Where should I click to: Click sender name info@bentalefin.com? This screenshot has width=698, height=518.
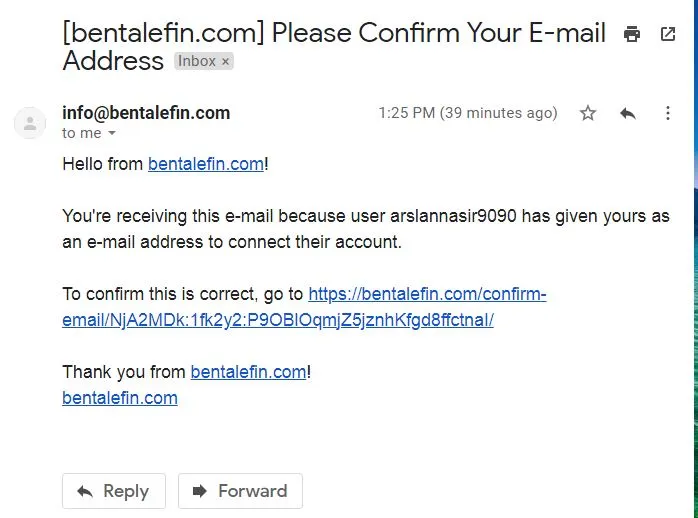pyautogui.click(x=146, y=113)
